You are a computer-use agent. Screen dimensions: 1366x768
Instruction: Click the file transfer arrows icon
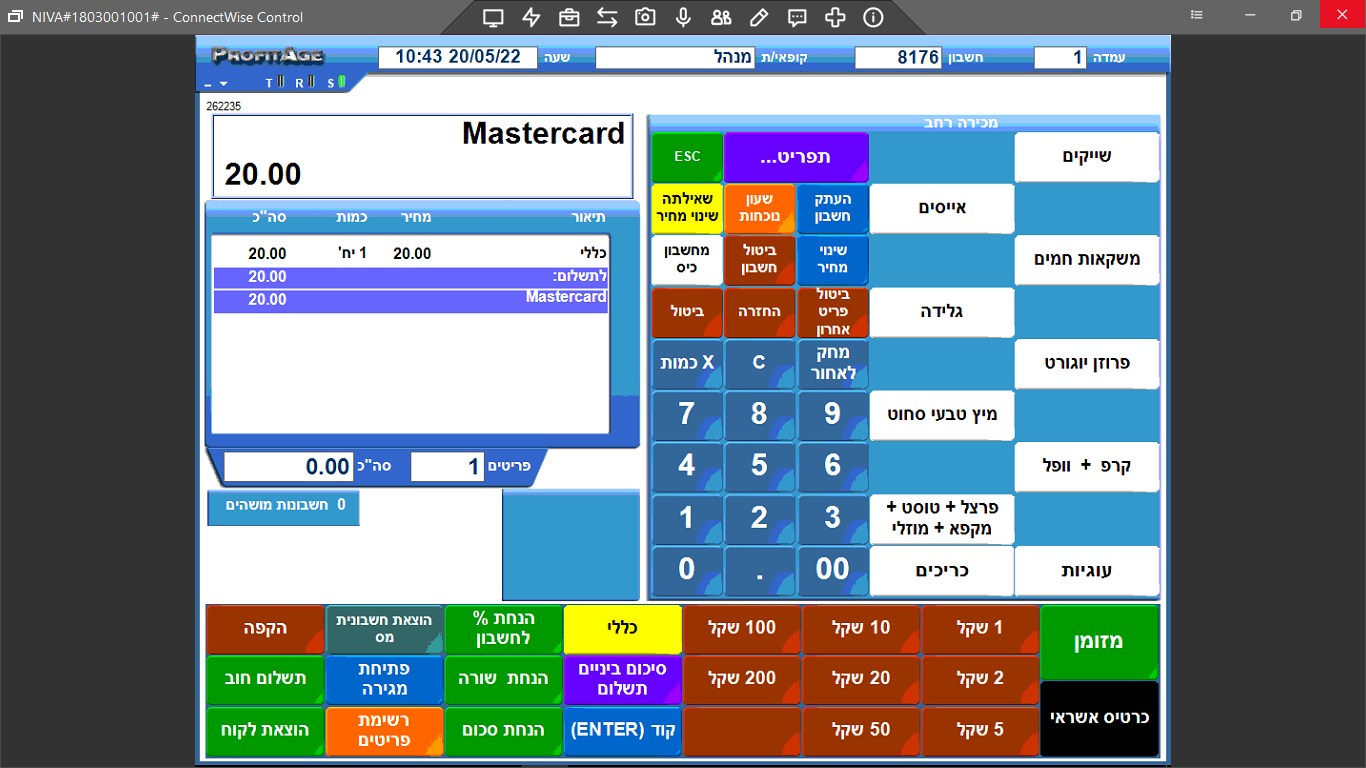tap(607, 17)
